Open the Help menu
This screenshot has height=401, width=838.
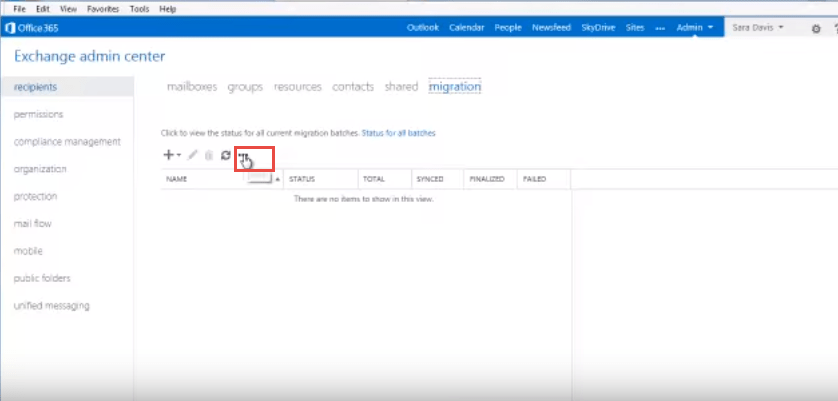(x=168, y=9)
